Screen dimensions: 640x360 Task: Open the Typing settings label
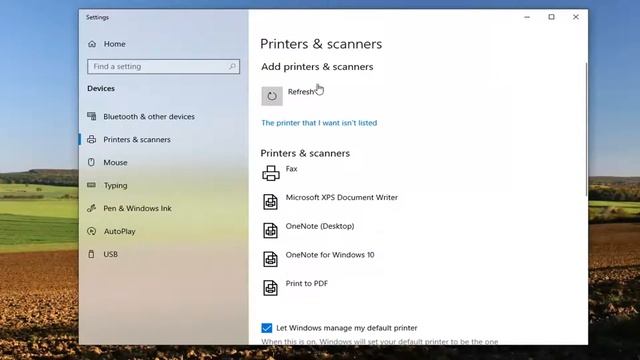(x=115, y=185)
